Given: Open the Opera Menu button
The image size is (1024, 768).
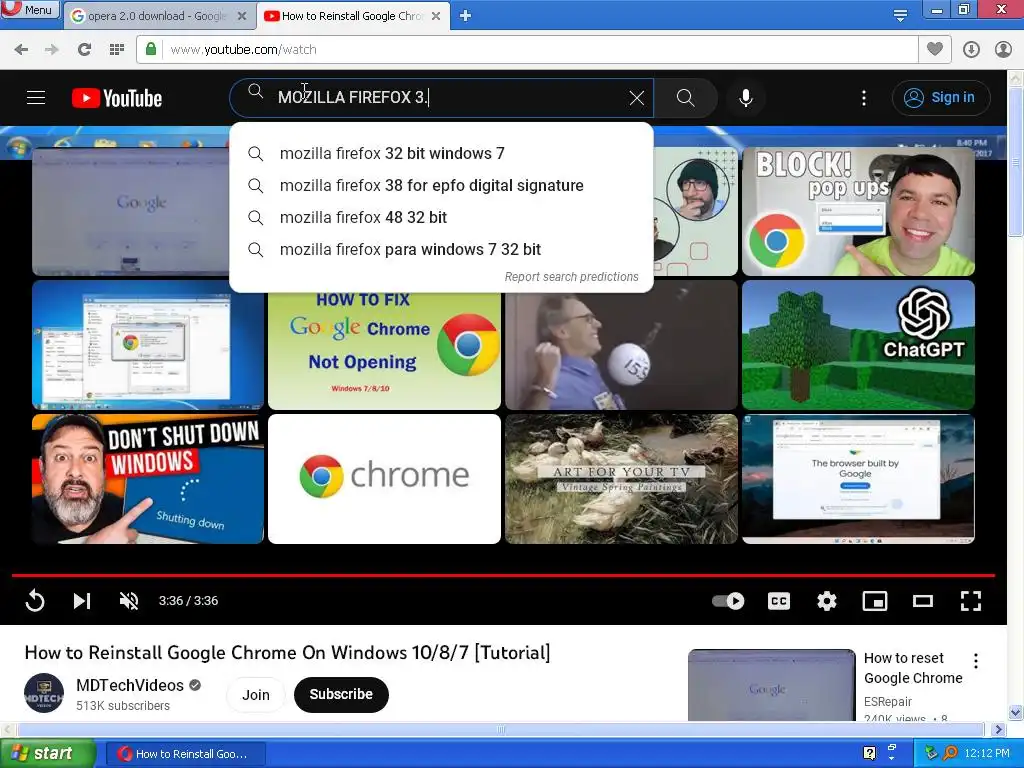Looking at the screenshot, I should (x=30, y=9).
